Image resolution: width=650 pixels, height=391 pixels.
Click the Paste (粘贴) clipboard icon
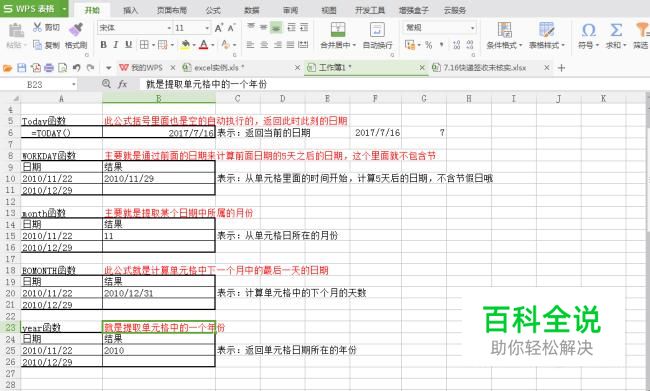[16, 30]
